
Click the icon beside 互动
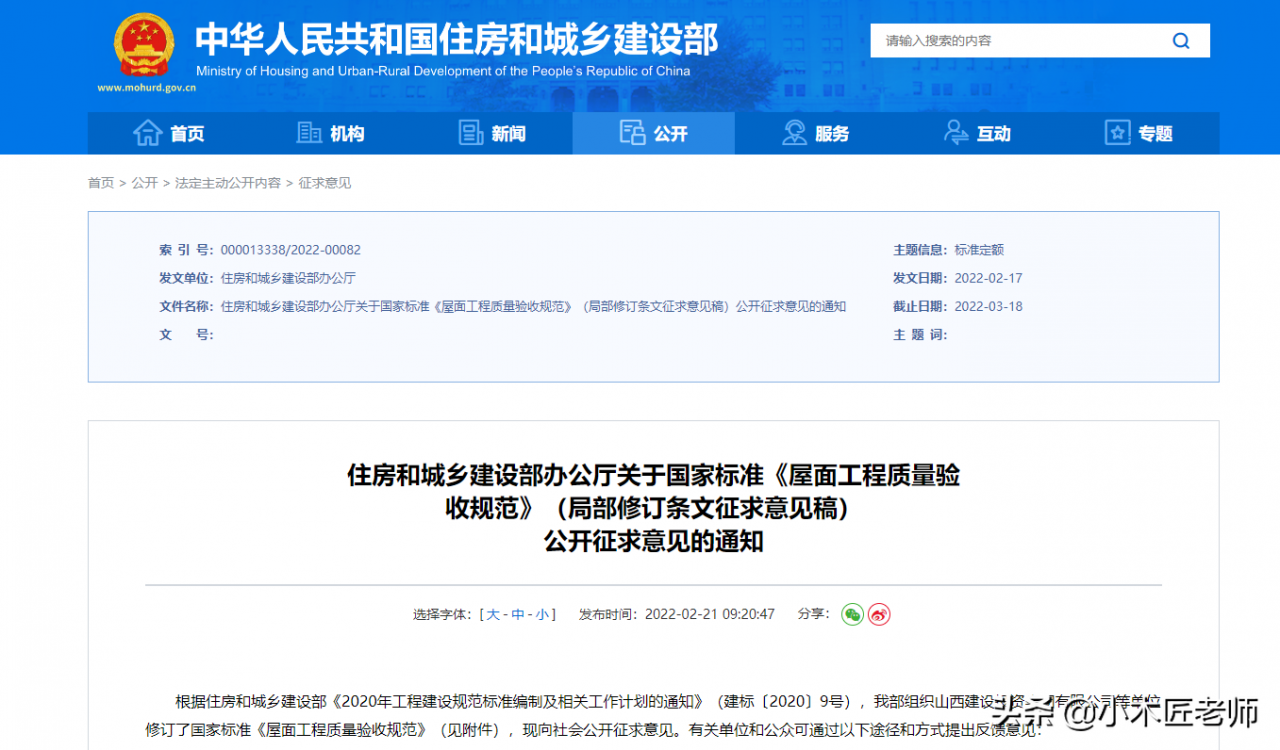pos(956,133)
